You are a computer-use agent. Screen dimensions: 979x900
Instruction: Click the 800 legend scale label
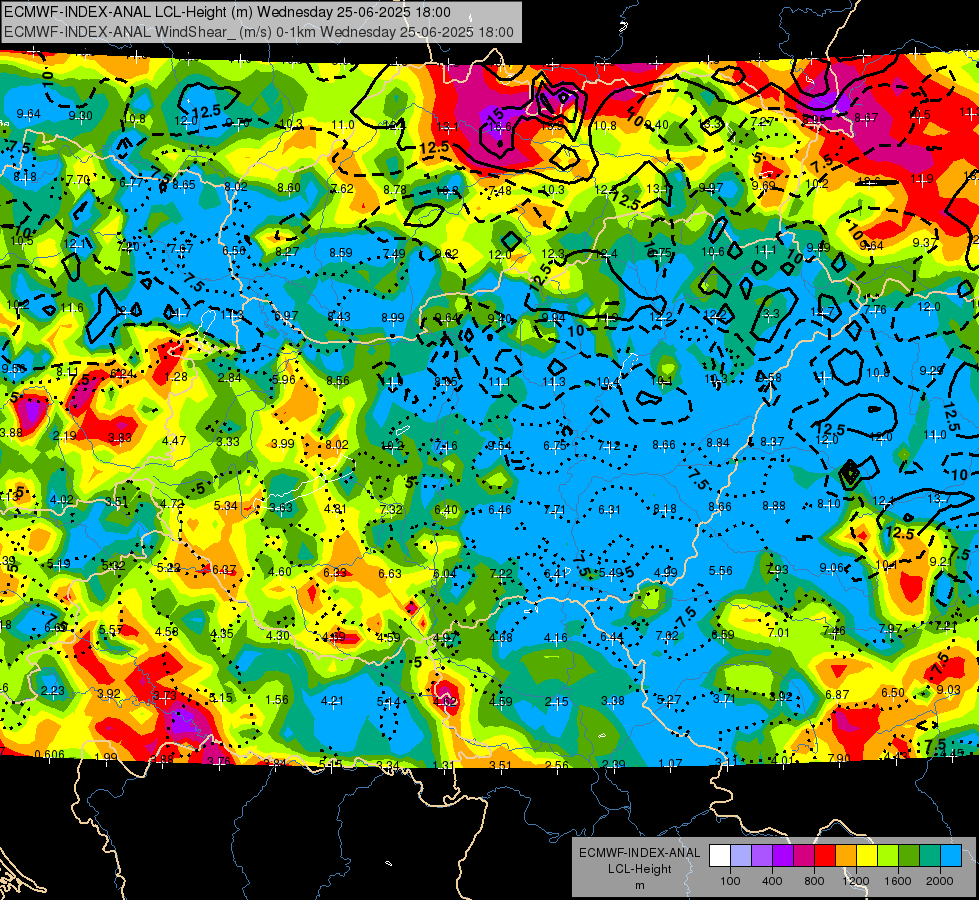(x=814, y=881)
